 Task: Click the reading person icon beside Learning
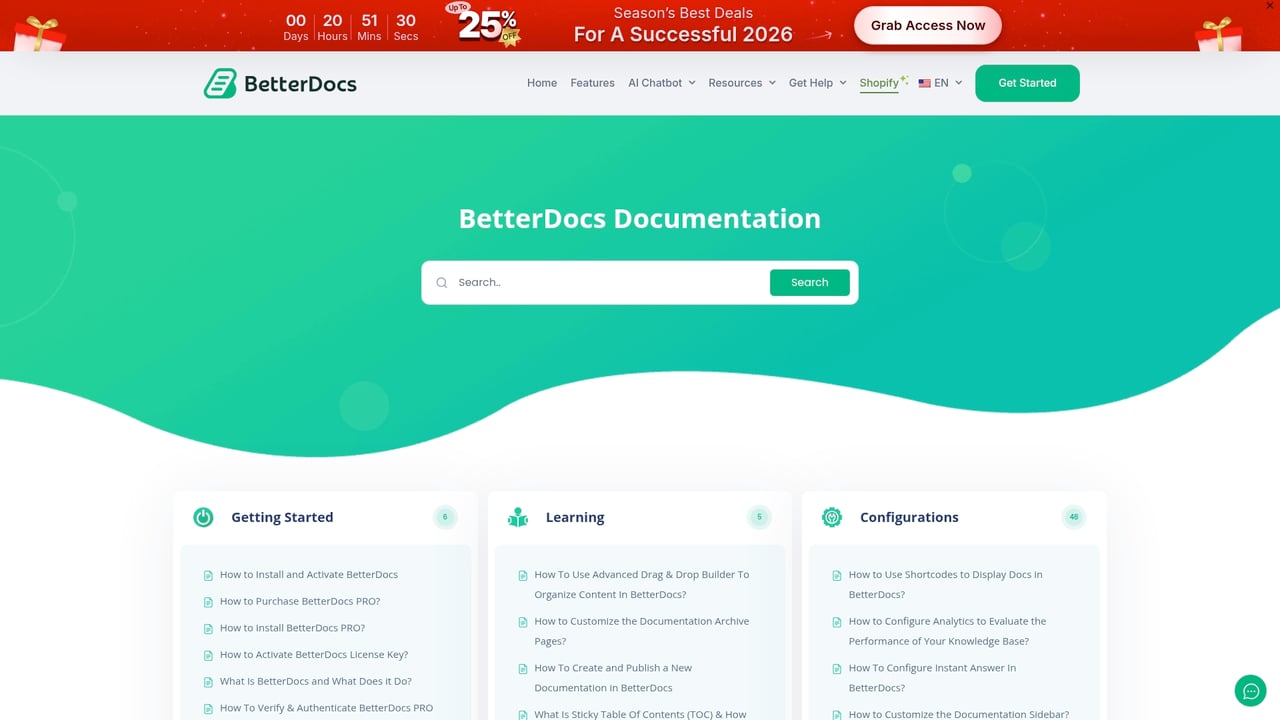click(517, 517)
